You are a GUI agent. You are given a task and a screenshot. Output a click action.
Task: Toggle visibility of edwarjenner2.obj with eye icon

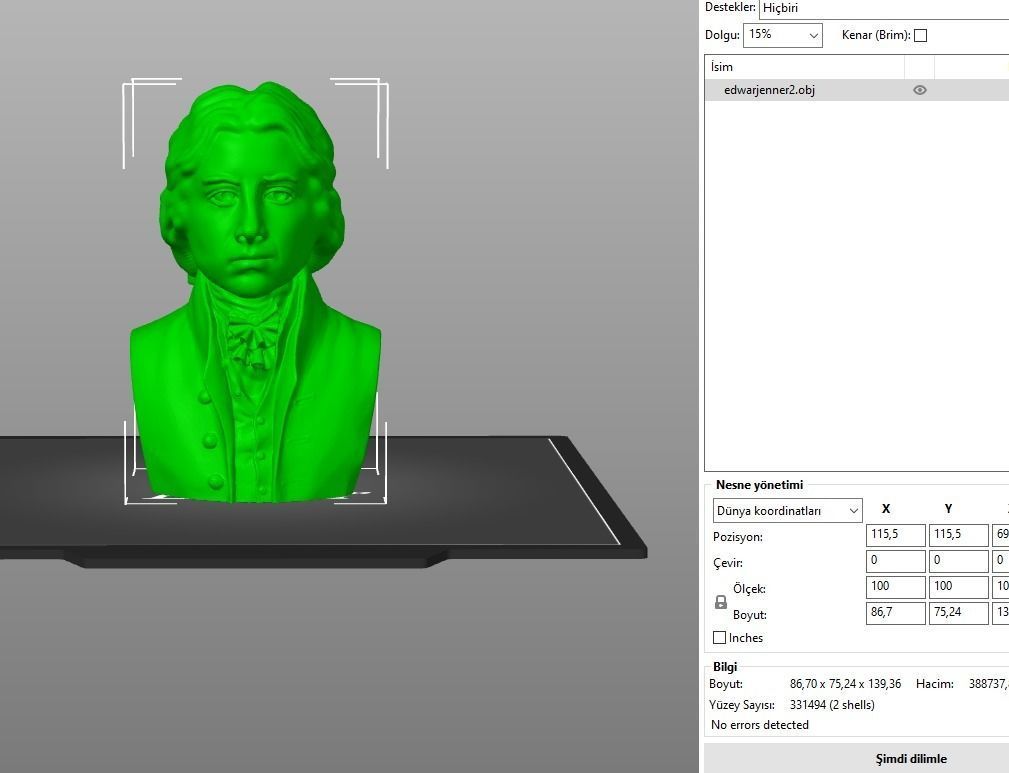919,89
